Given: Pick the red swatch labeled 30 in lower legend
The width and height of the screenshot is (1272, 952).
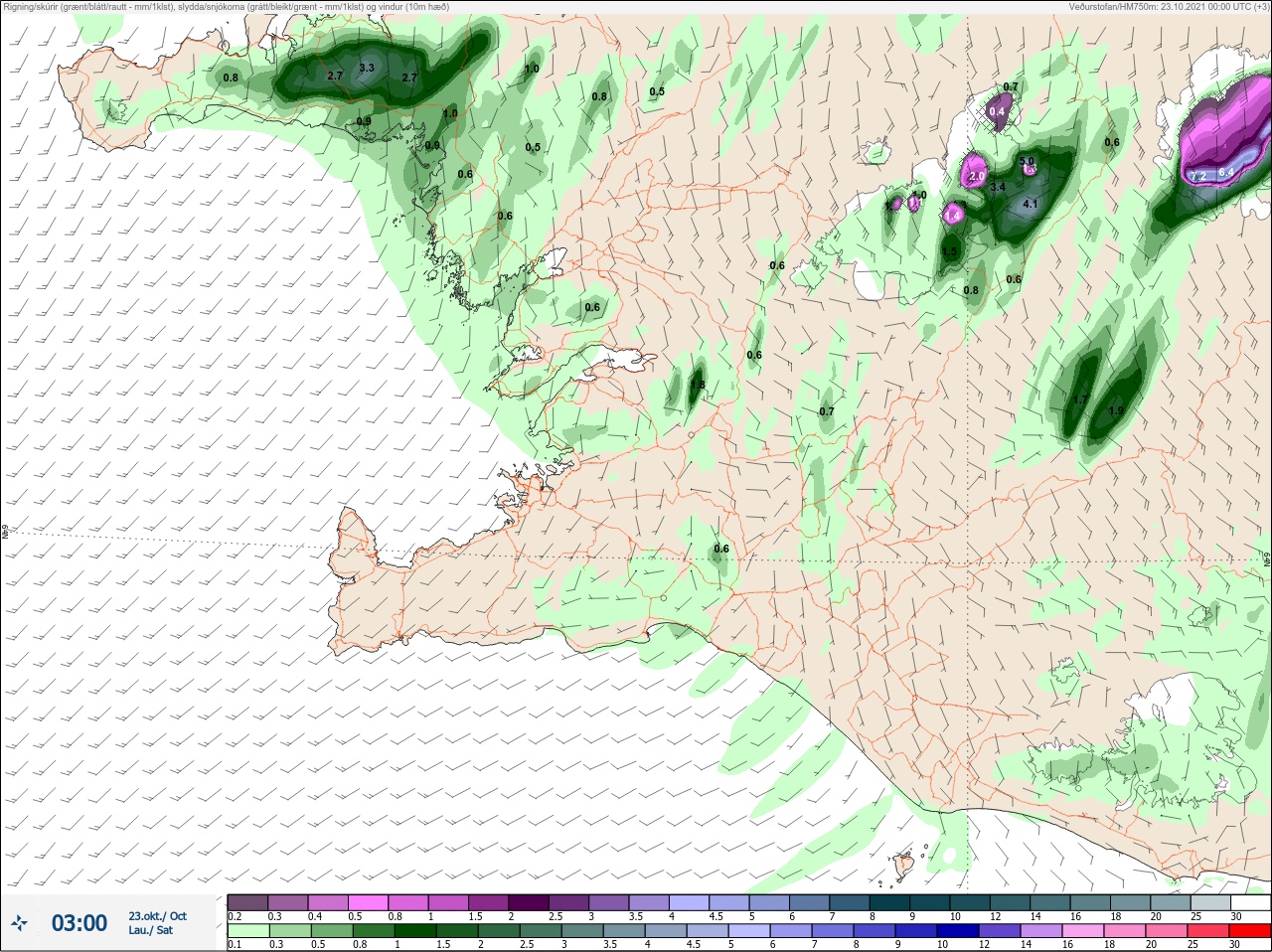Looking at the screenshot, I should (1250, 931).
